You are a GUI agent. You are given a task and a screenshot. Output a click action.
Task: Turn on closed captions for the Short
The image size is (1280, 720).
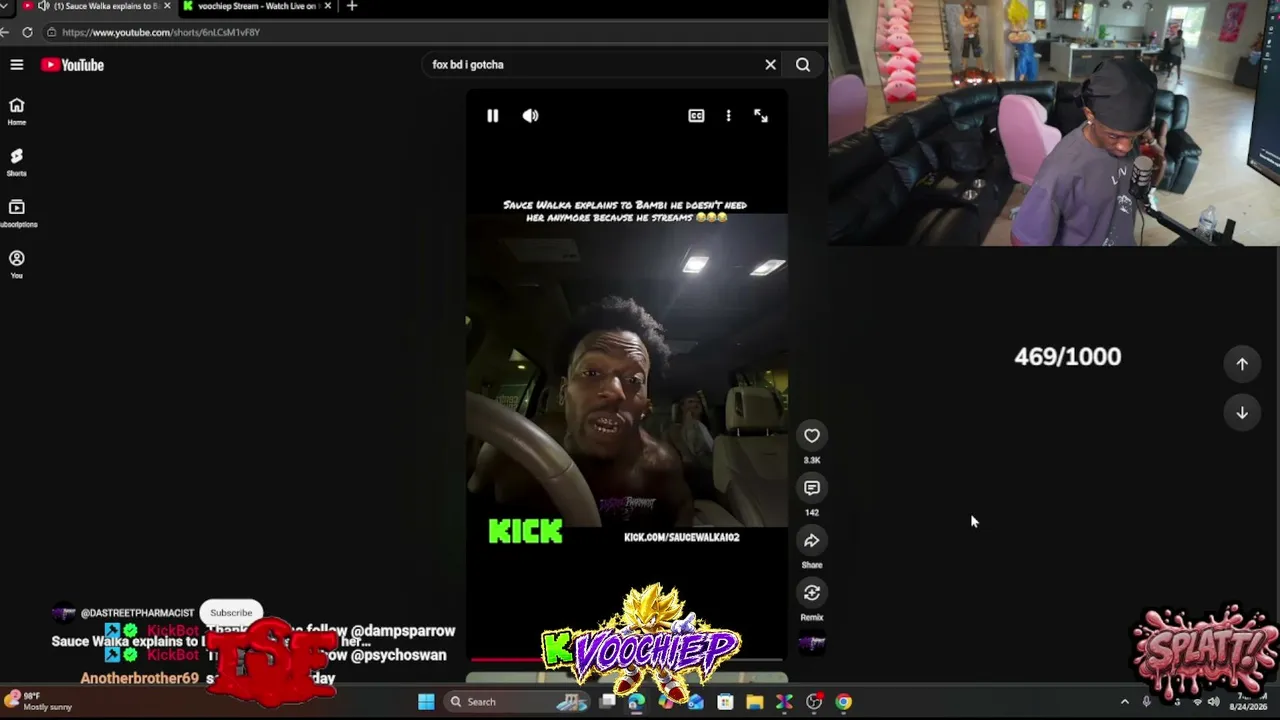[696, 116]
